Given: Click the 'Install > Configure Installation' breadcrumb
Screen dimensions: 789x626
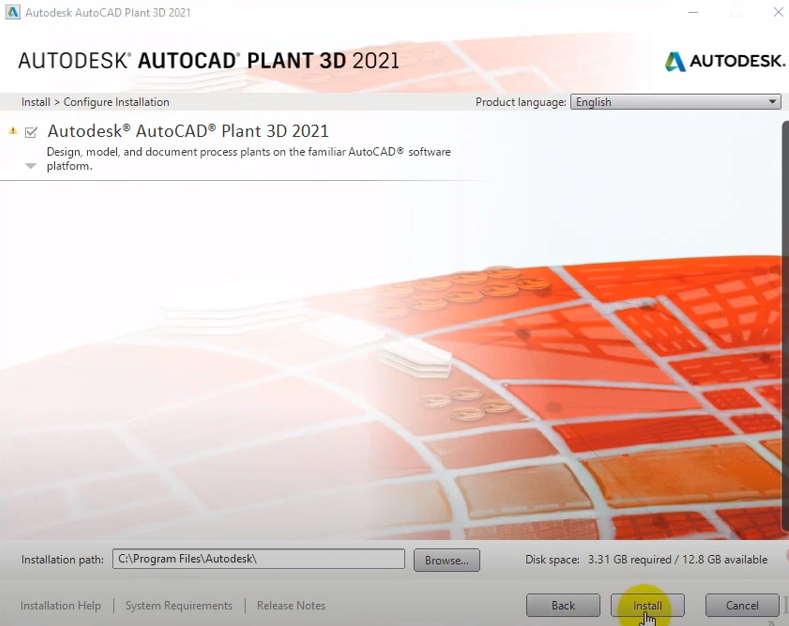Looking at the screenshot, I should [x=95, y=102].
